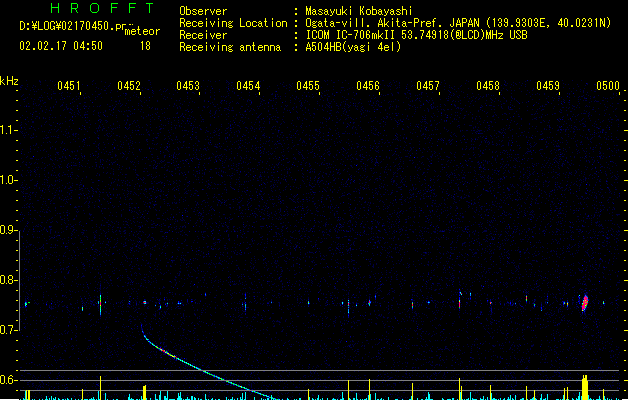The image size is (629, 400).
Task: Click the 0.6 kHz frequency tick label
Action: tap(8, 380)
